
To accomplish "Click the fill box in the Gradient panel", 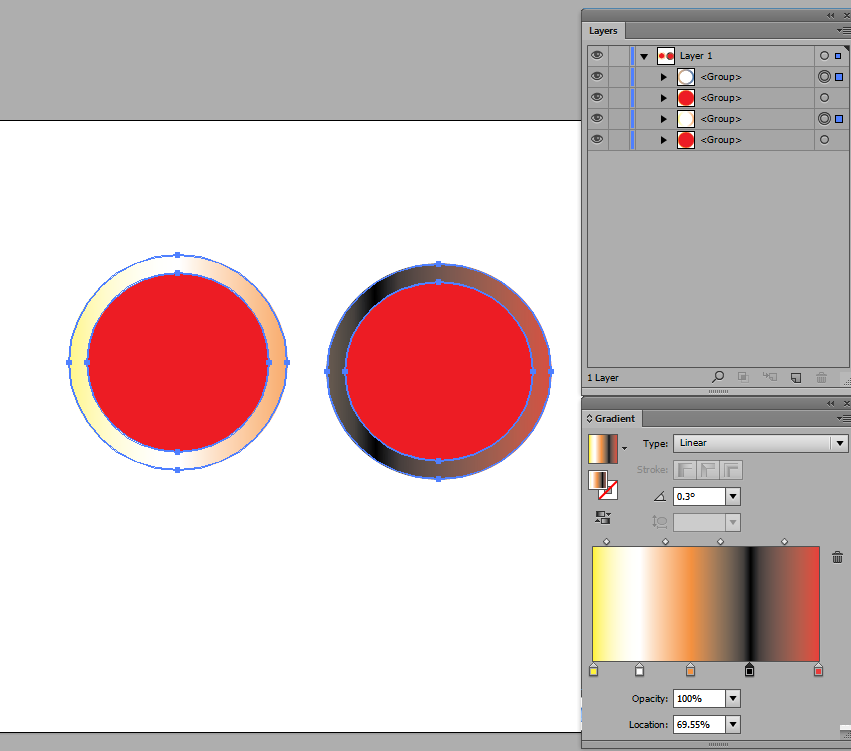I will click(x=597, y=480).
